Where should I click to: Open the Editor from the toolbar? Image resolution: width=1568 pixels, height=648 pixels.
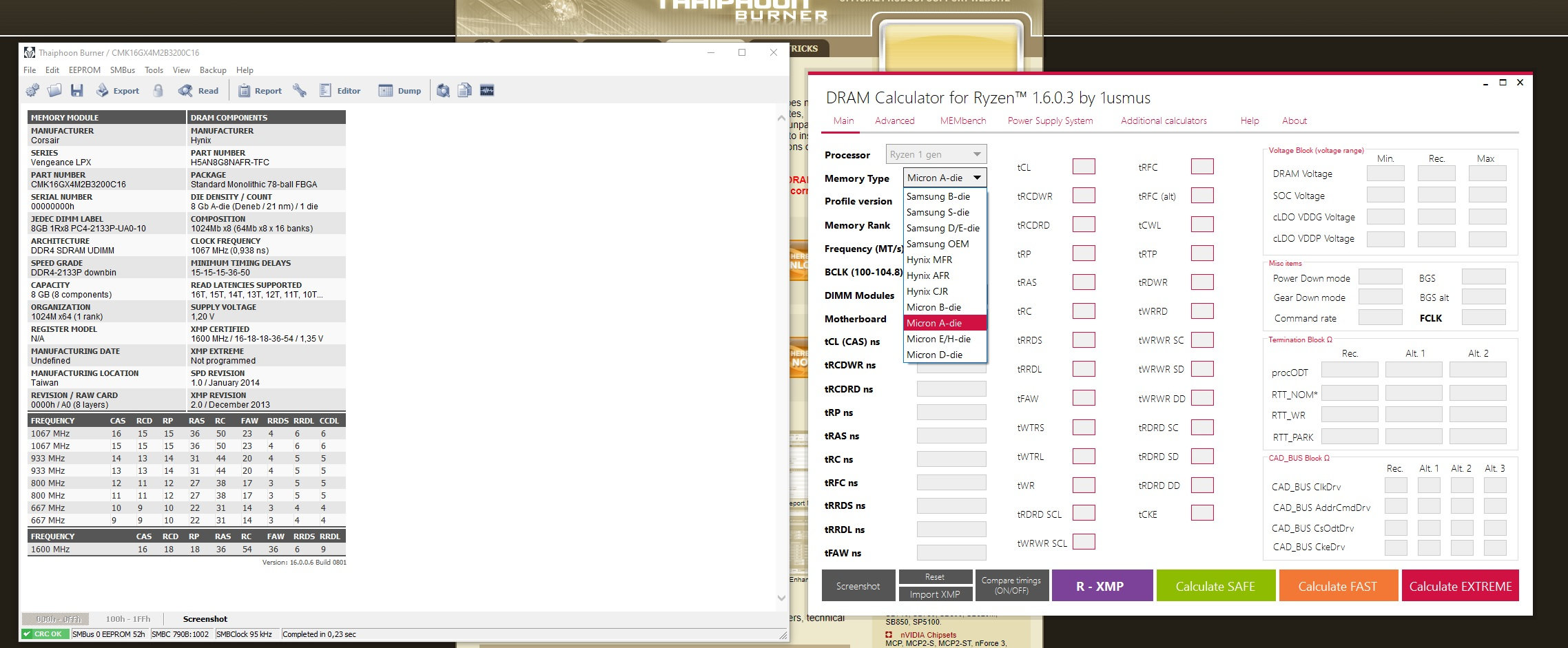coord(340,90)
